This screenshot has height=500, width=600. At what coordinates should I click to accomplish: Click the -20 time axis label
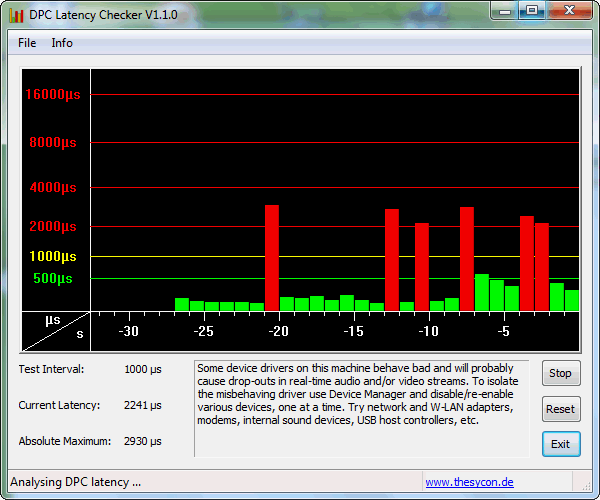click(279, 331)
